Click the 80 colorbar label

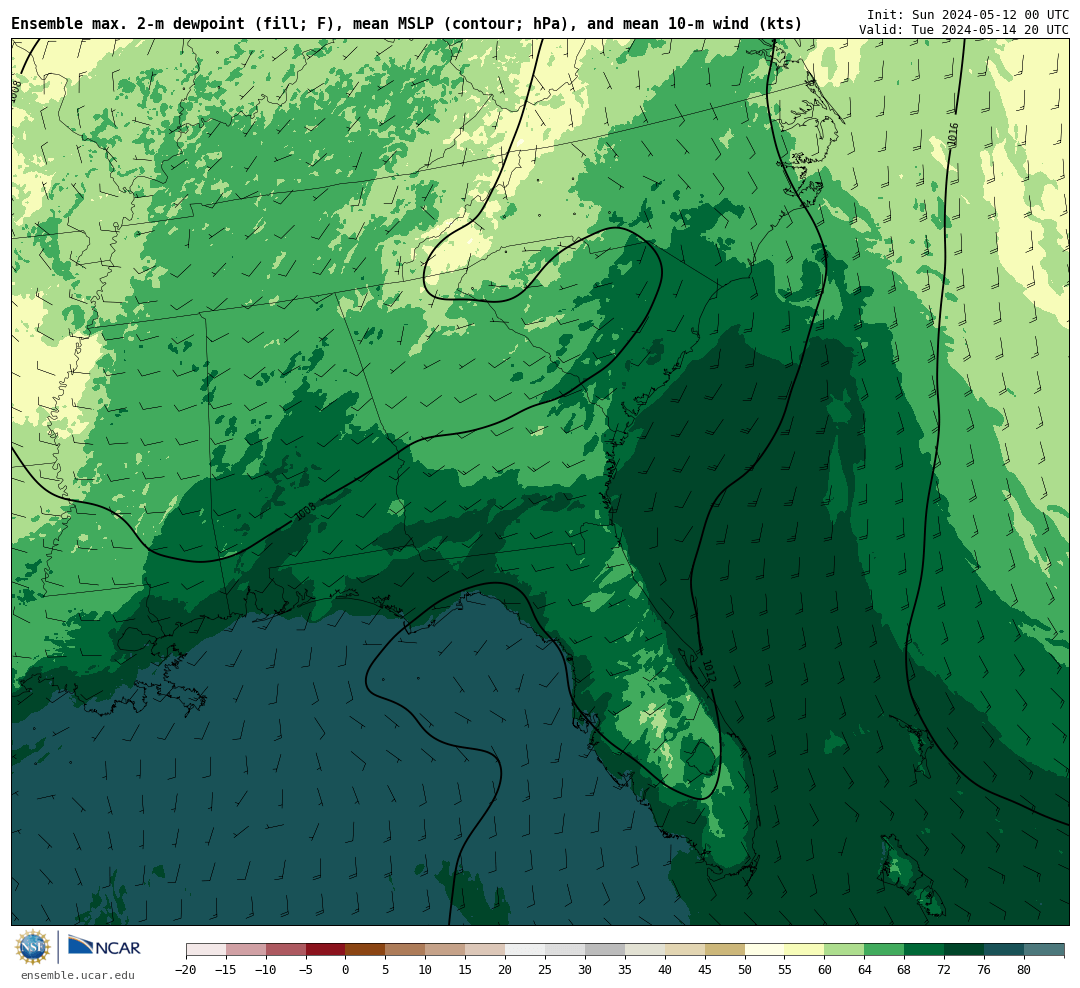pyautogui.click(x=1024, y=970)
